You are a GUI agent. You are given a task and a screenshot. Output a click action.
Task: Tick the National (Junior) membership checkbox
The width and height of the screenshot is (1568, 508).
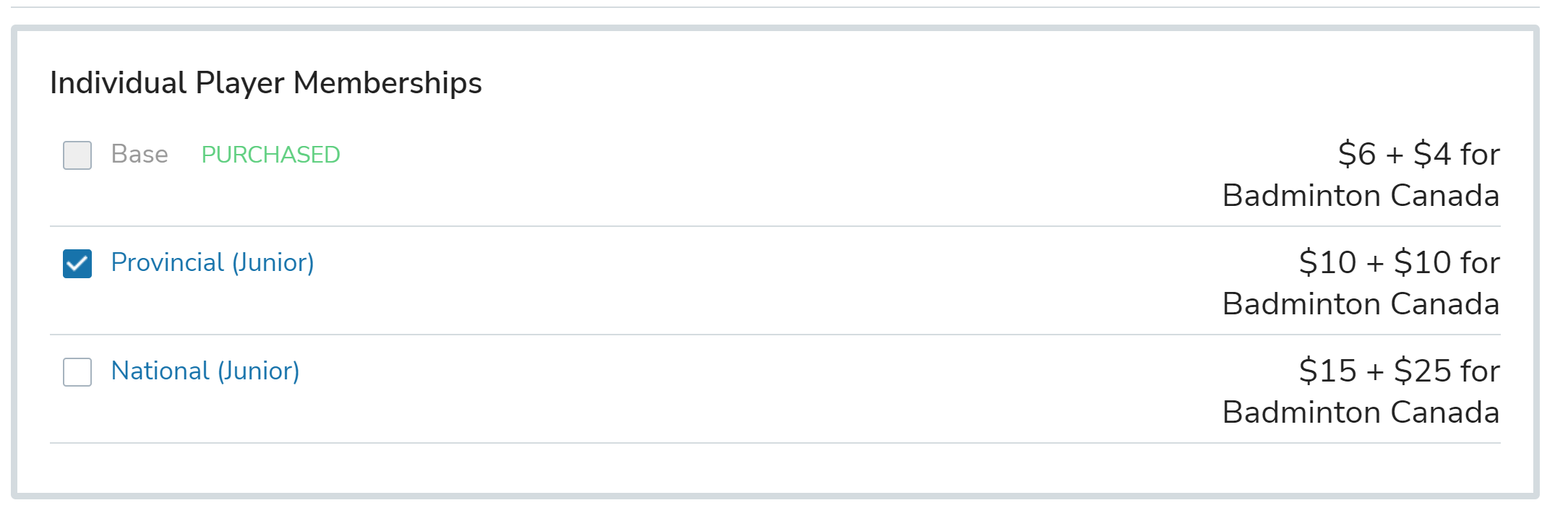[x=77, y=372]
